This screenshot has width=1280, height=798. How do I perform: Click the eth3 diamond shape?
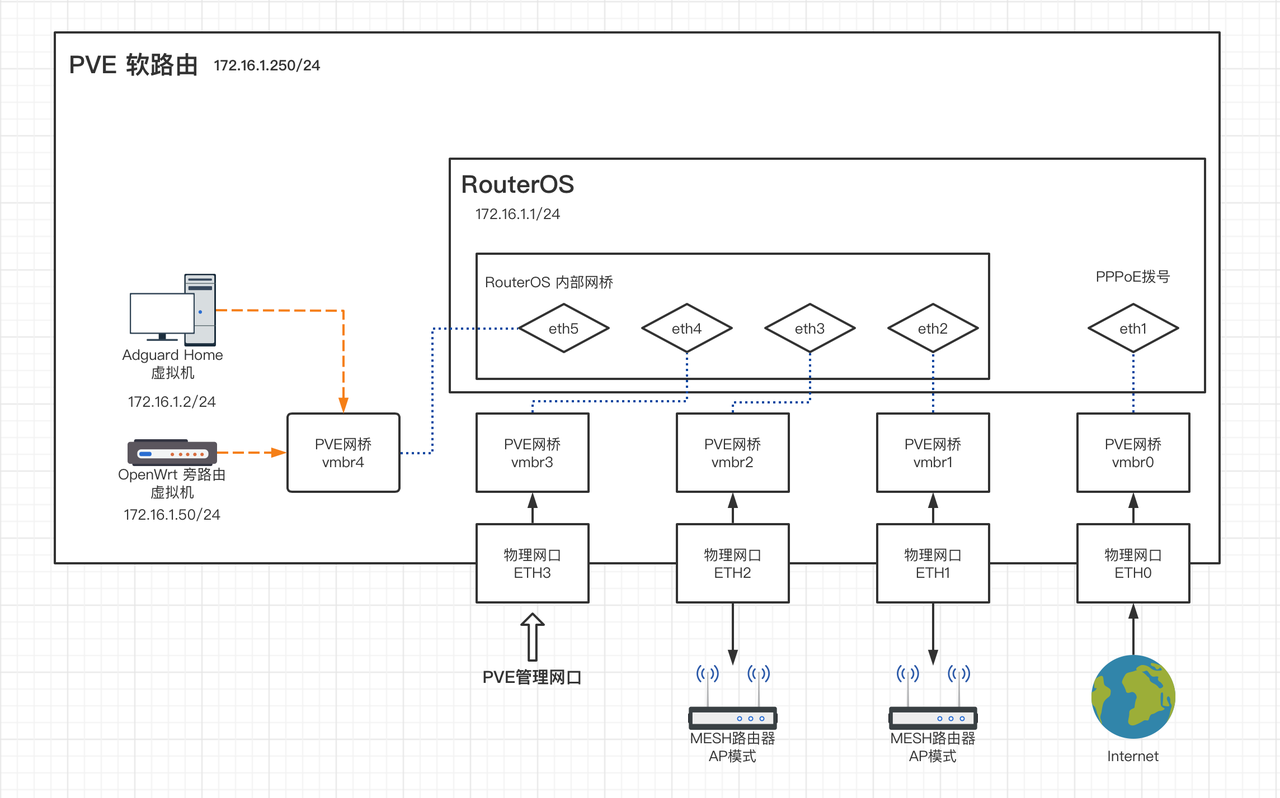coord(810,328)
